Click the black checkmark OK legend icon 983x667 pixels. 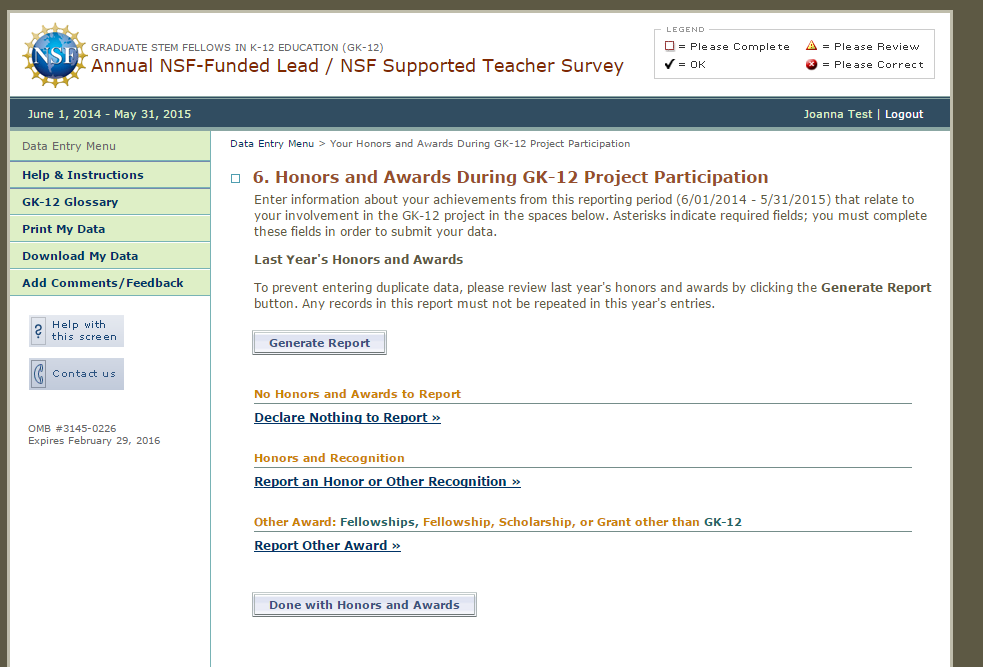670,64
